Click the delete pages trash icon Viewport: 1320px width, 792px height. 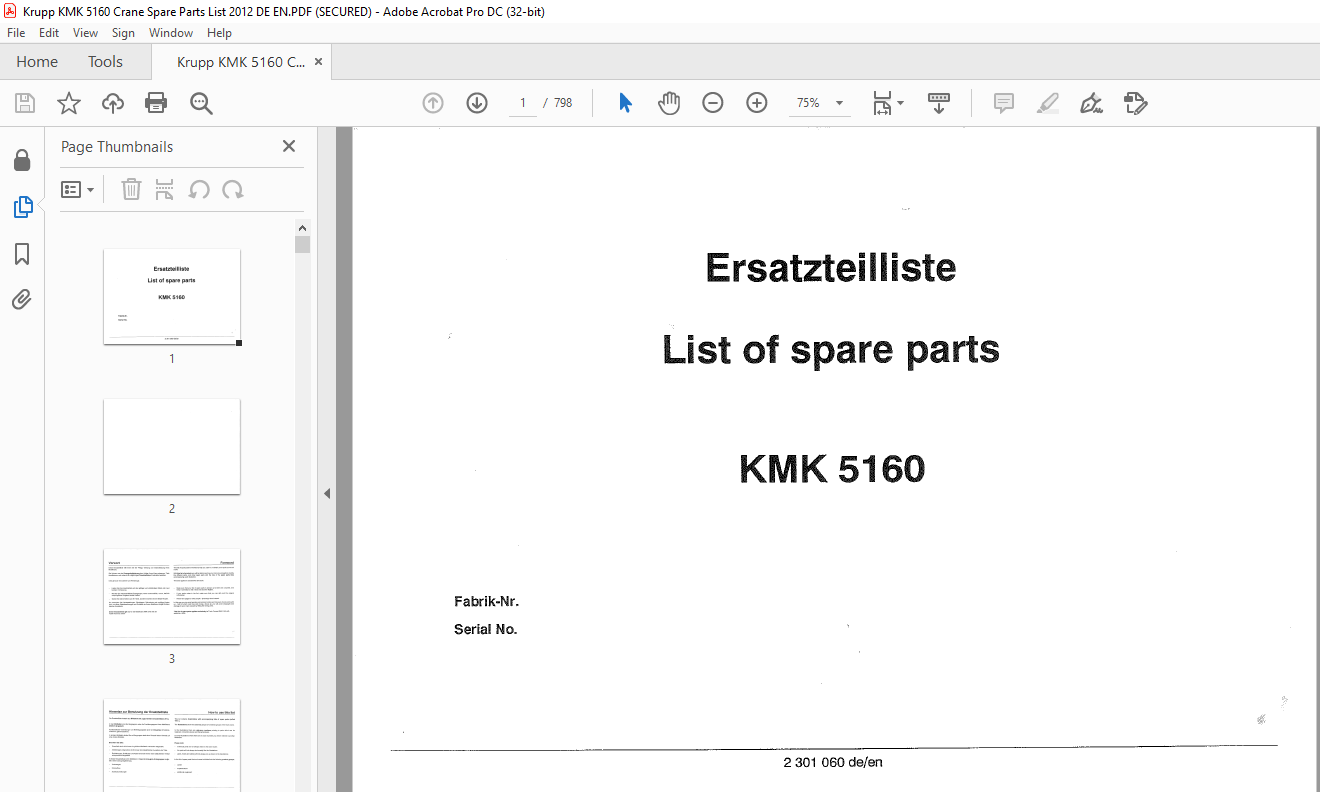pos(131,189)
